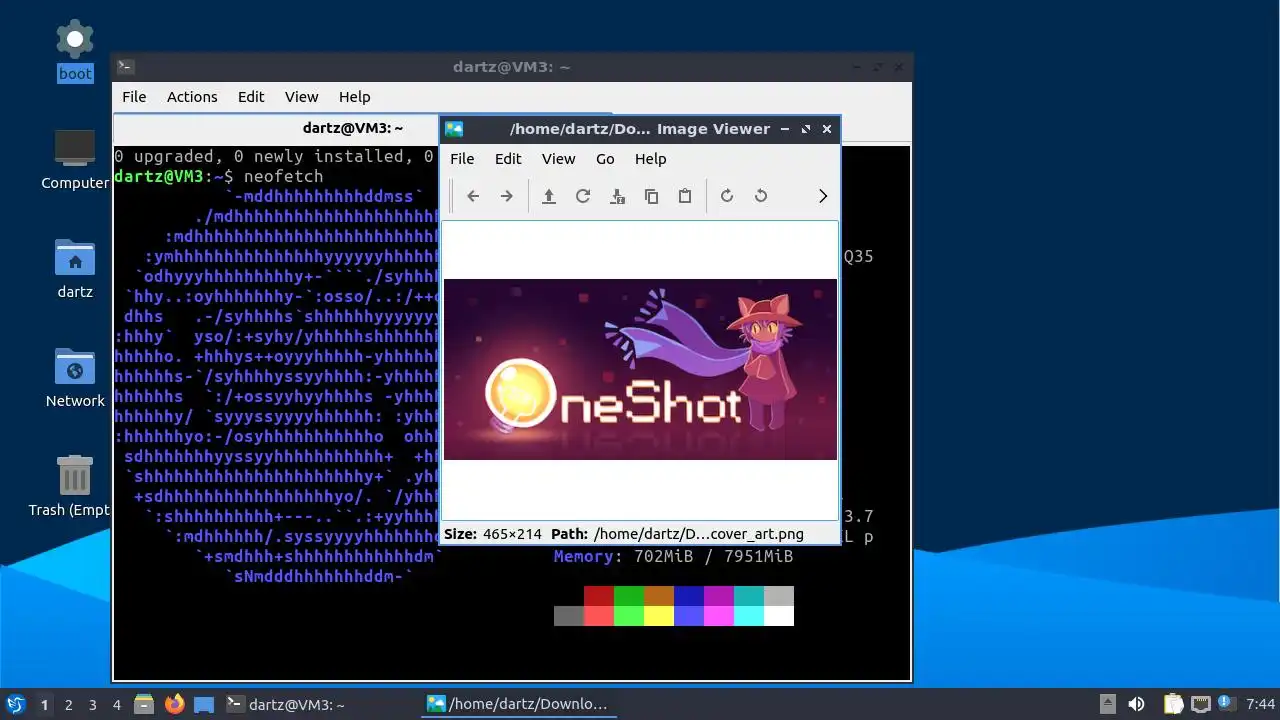Open the terminal Help menu

coord(354,97)
